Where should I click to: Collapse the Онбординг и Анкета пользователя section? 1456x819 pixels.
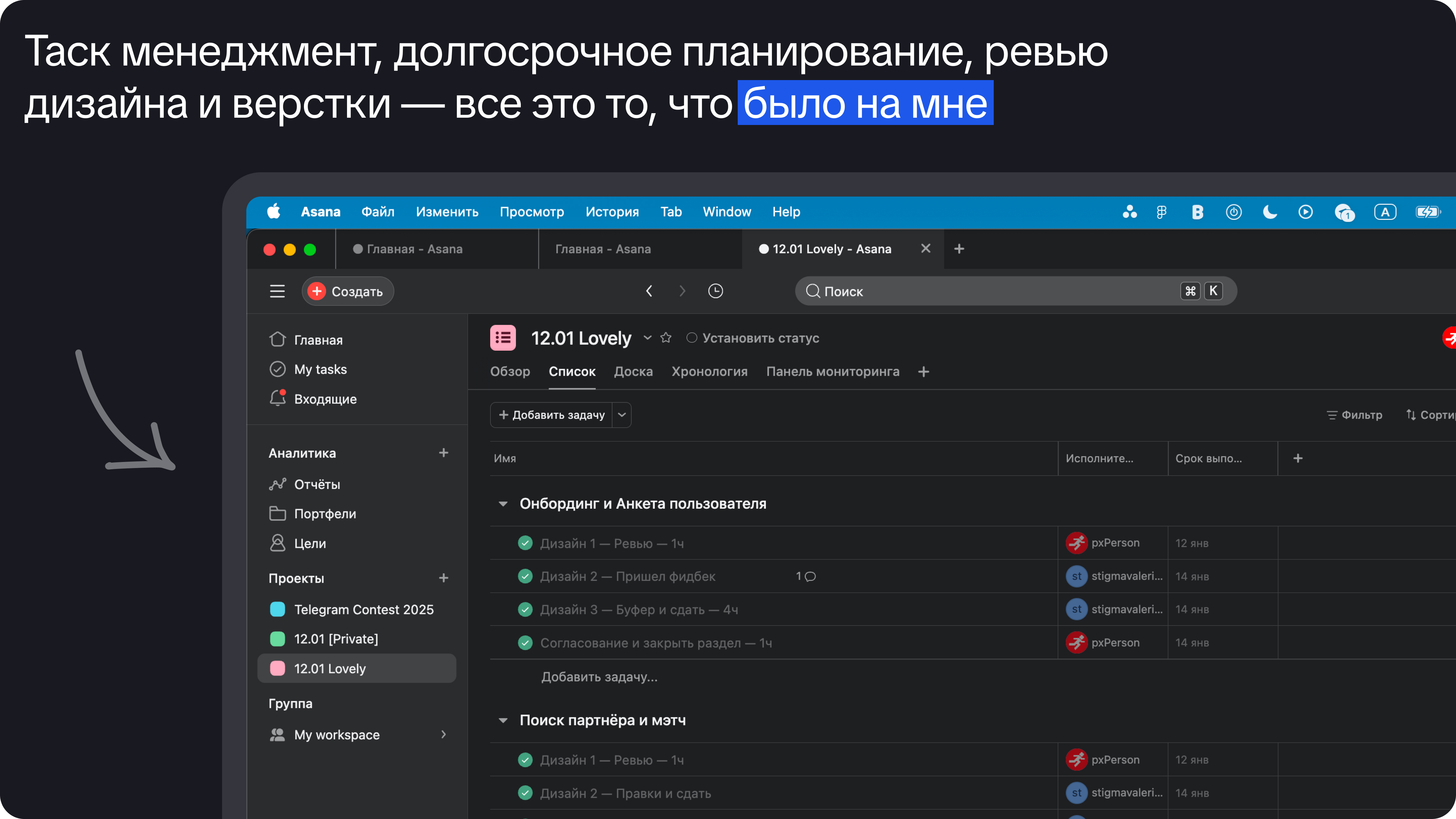click(503, 504)
